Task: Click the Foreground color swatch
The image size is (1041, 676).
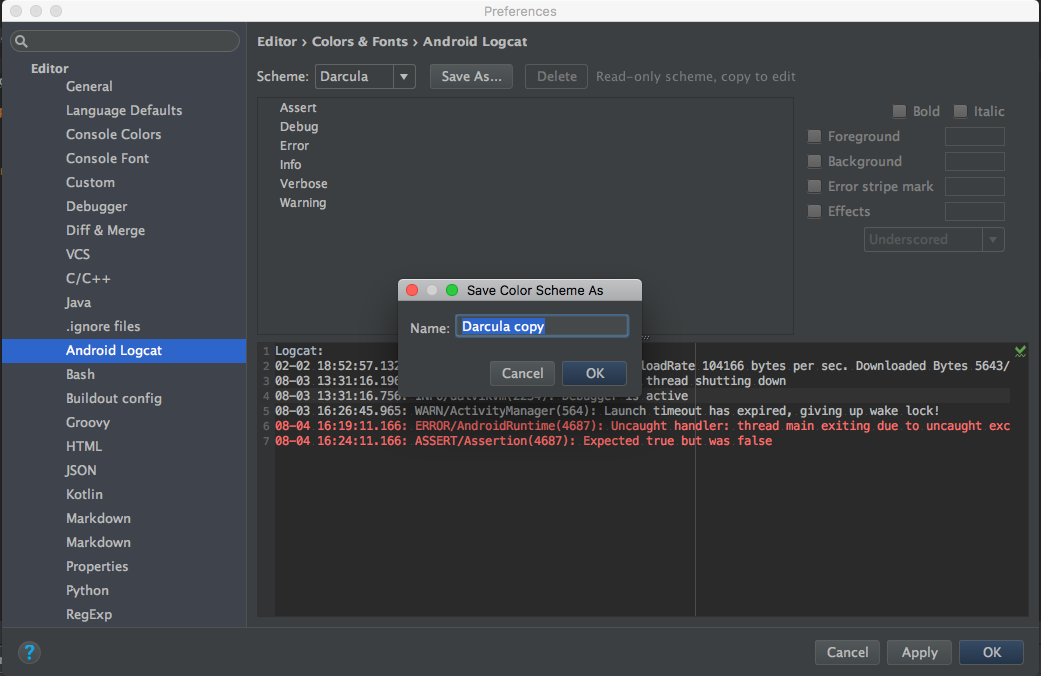Action: 974,137
